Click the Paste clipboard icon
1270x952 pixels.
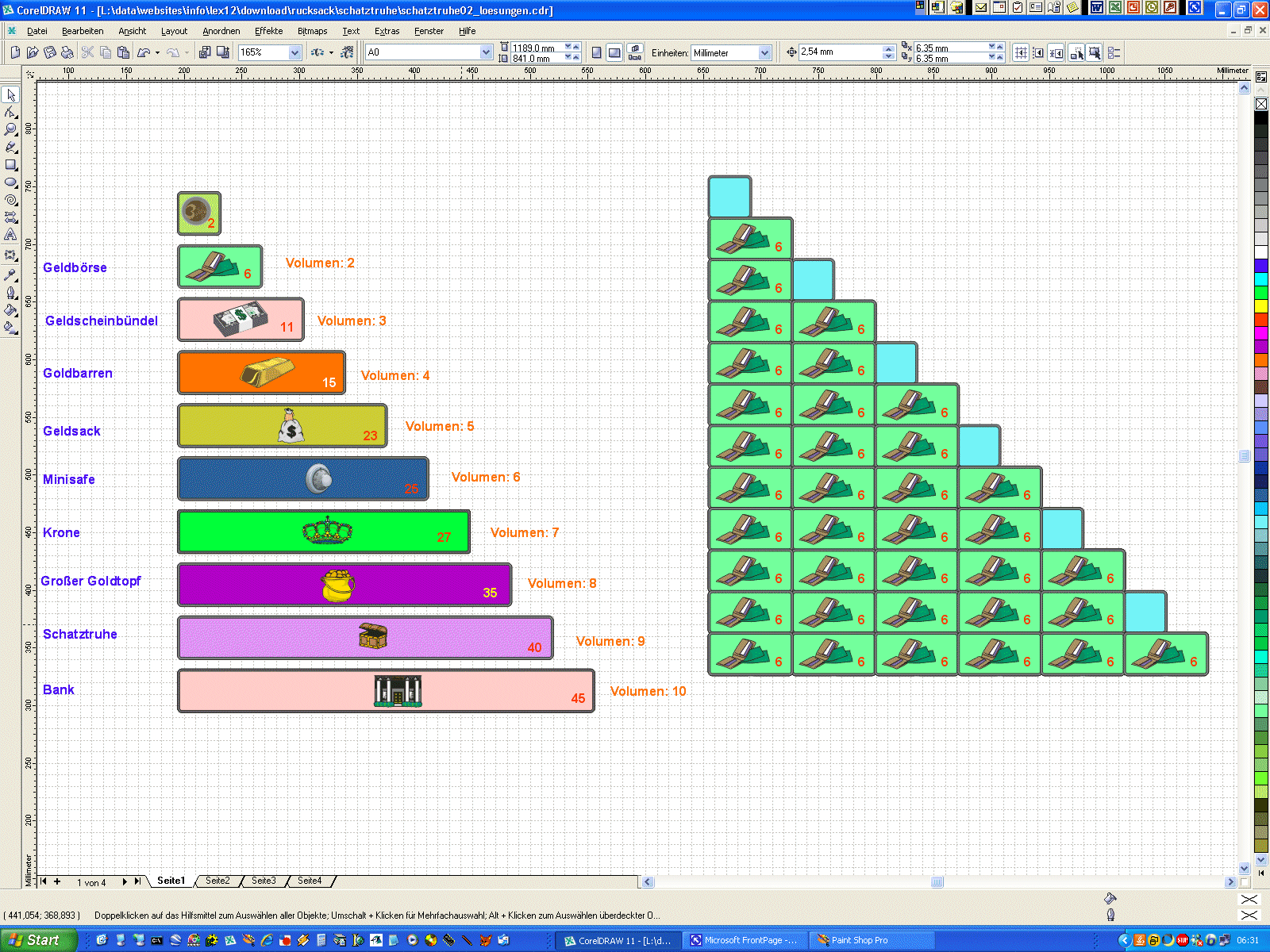coord(123,52)
